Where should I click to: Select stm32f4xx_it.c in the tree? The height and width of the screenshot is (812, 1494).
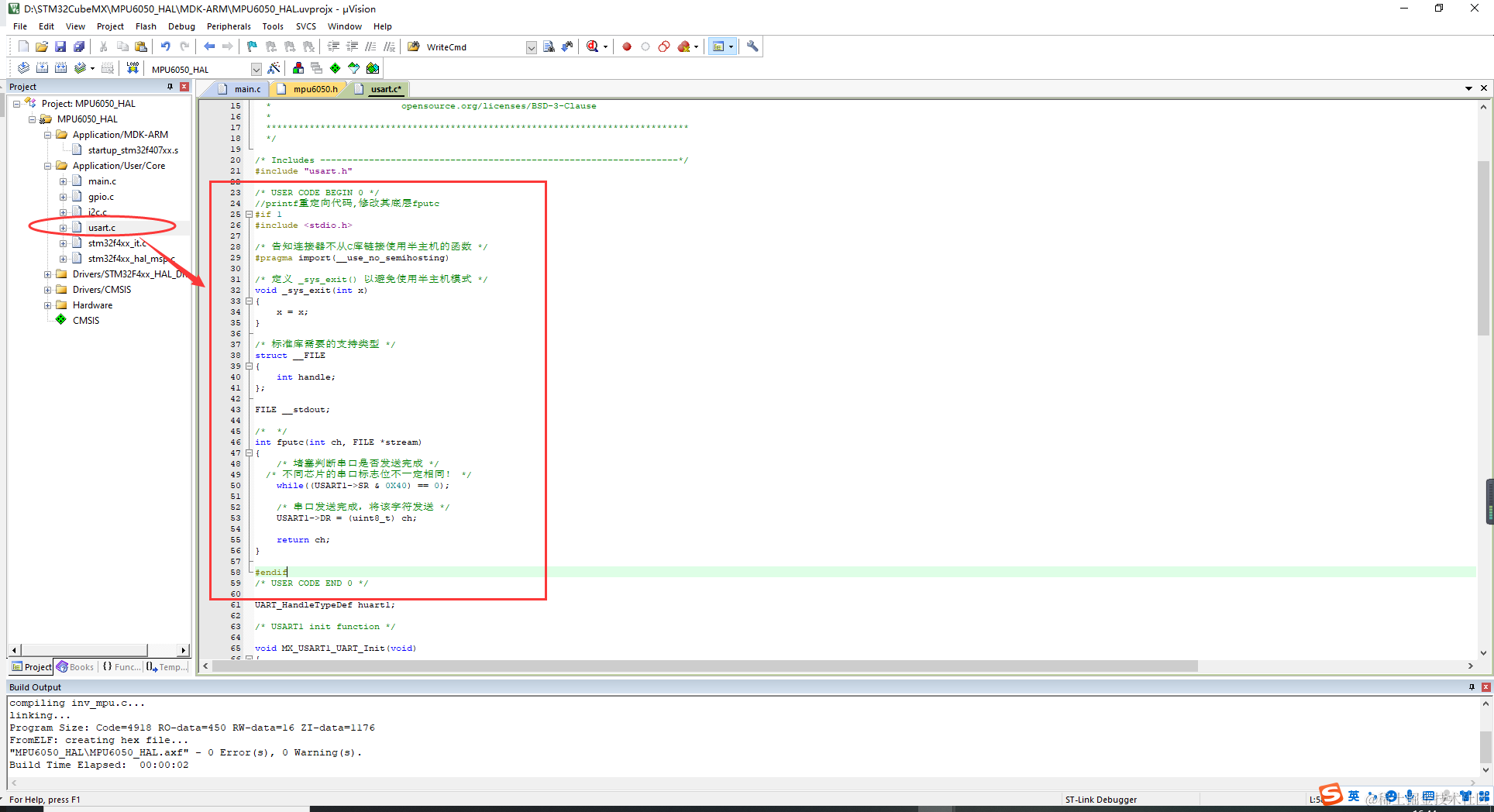pos(117,243)
